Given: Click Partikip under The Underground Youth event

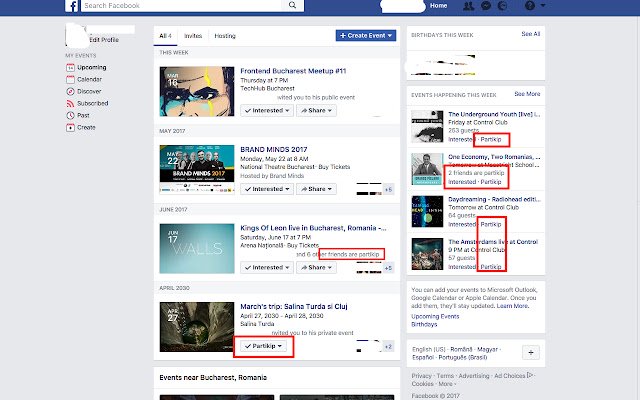Looking at the screenshot, I should pyautogui.click(x=491, y=140).
